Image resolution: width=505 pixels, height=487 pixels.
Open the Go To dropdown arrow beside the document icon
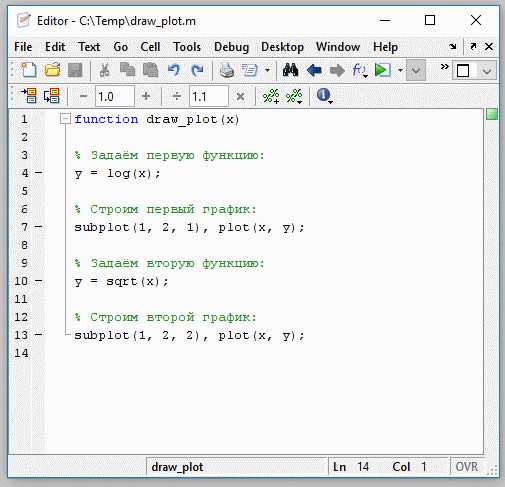267,70
